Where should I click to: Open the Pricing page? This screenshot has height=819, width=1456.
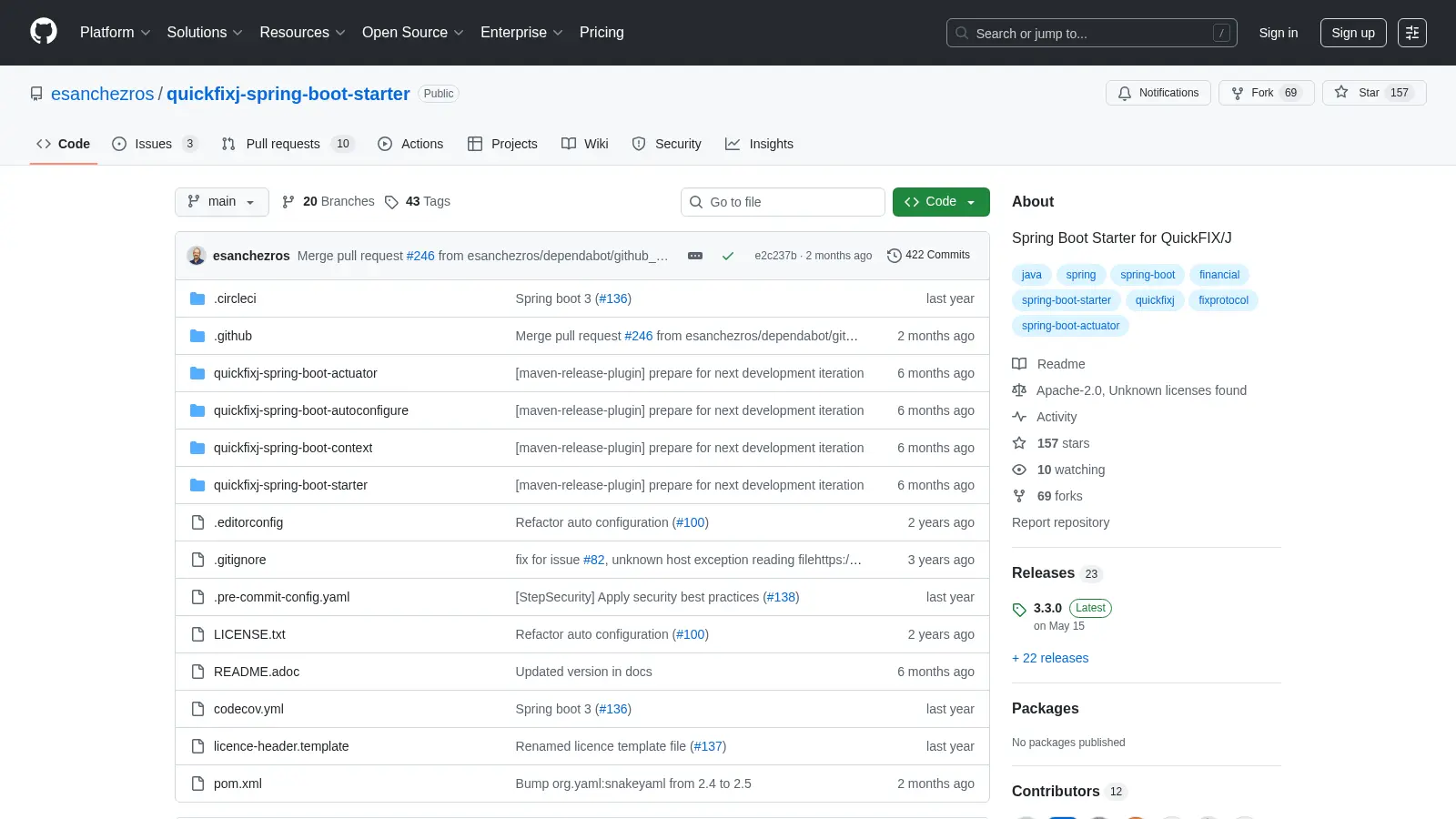(x=602, y=33)
